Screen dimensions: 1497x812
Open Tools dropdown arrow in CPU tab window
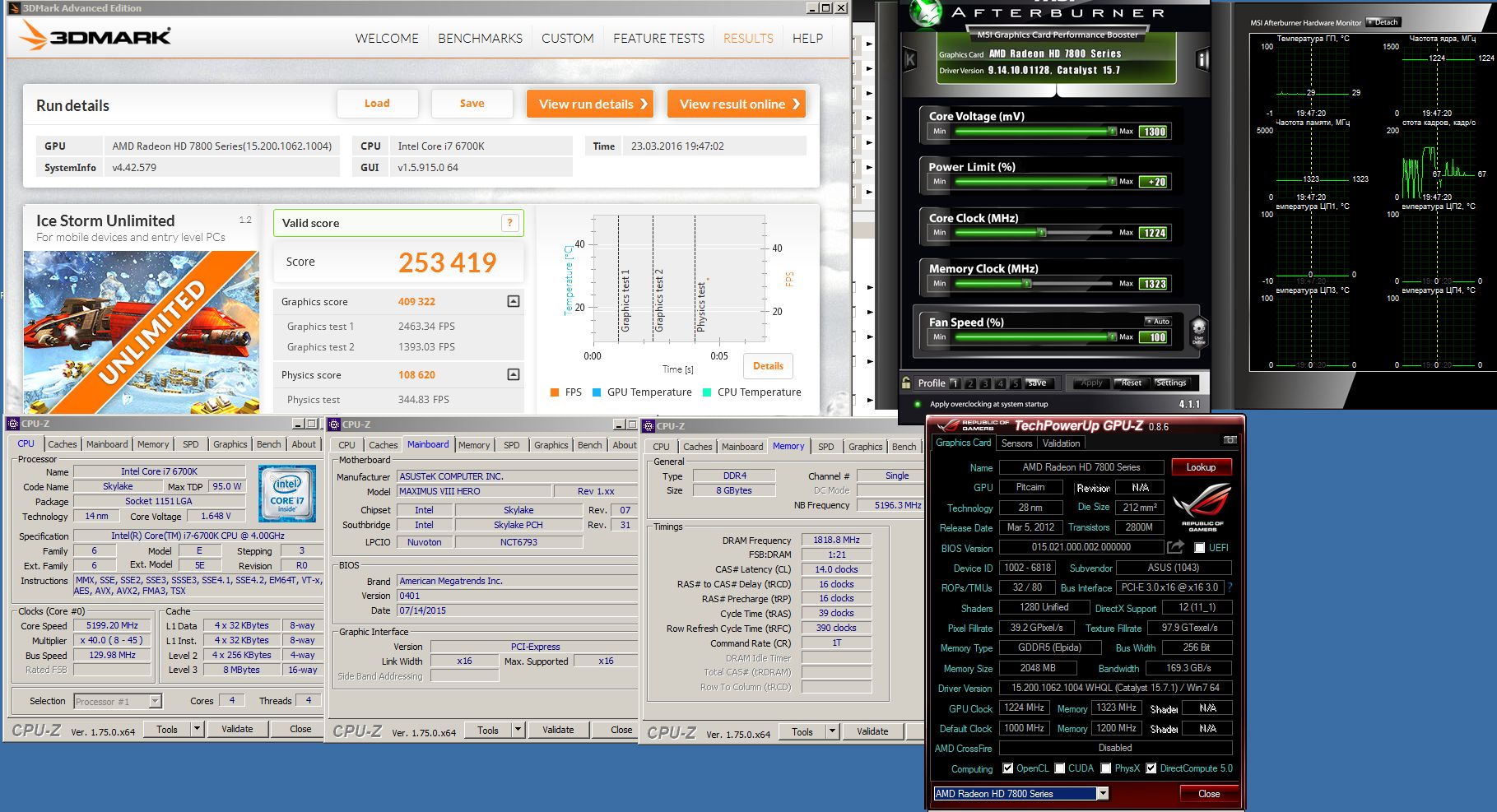pyautogui.click(x=197, y=729)
